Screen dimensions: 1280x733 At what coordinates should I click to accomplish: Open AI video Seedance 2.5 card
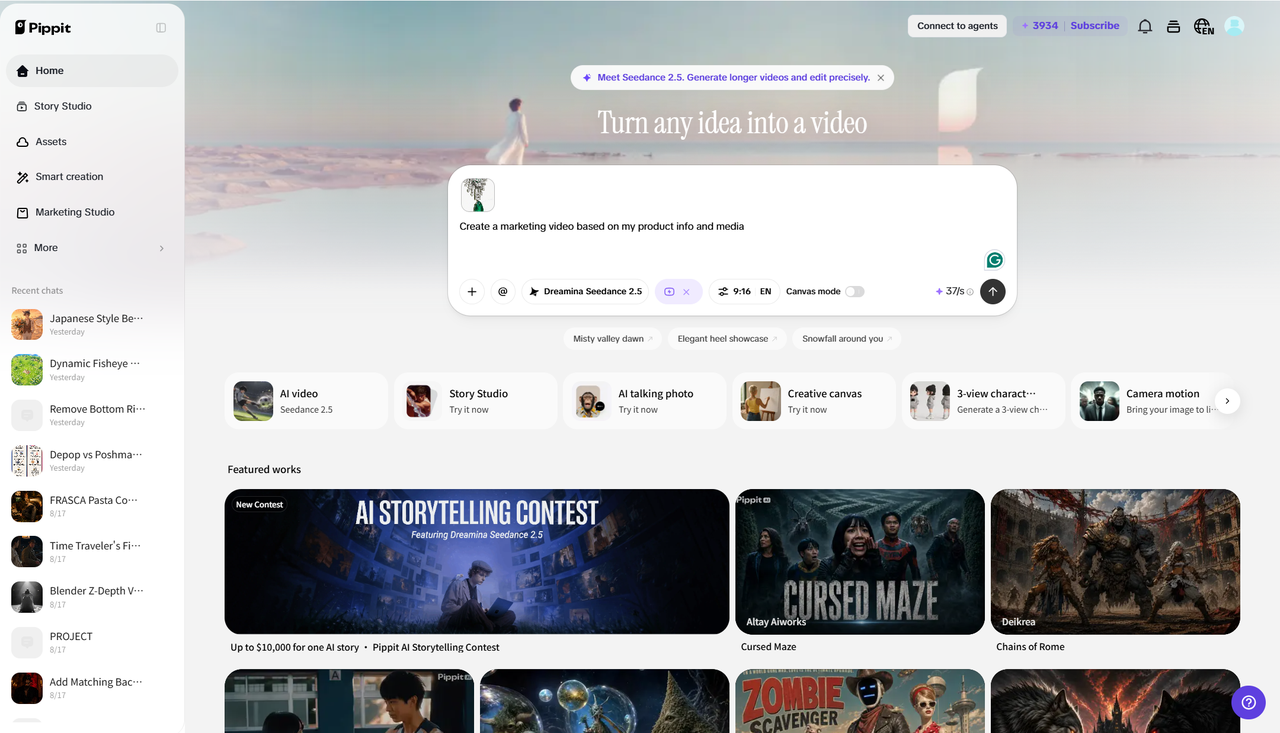[x=306, y=401]
